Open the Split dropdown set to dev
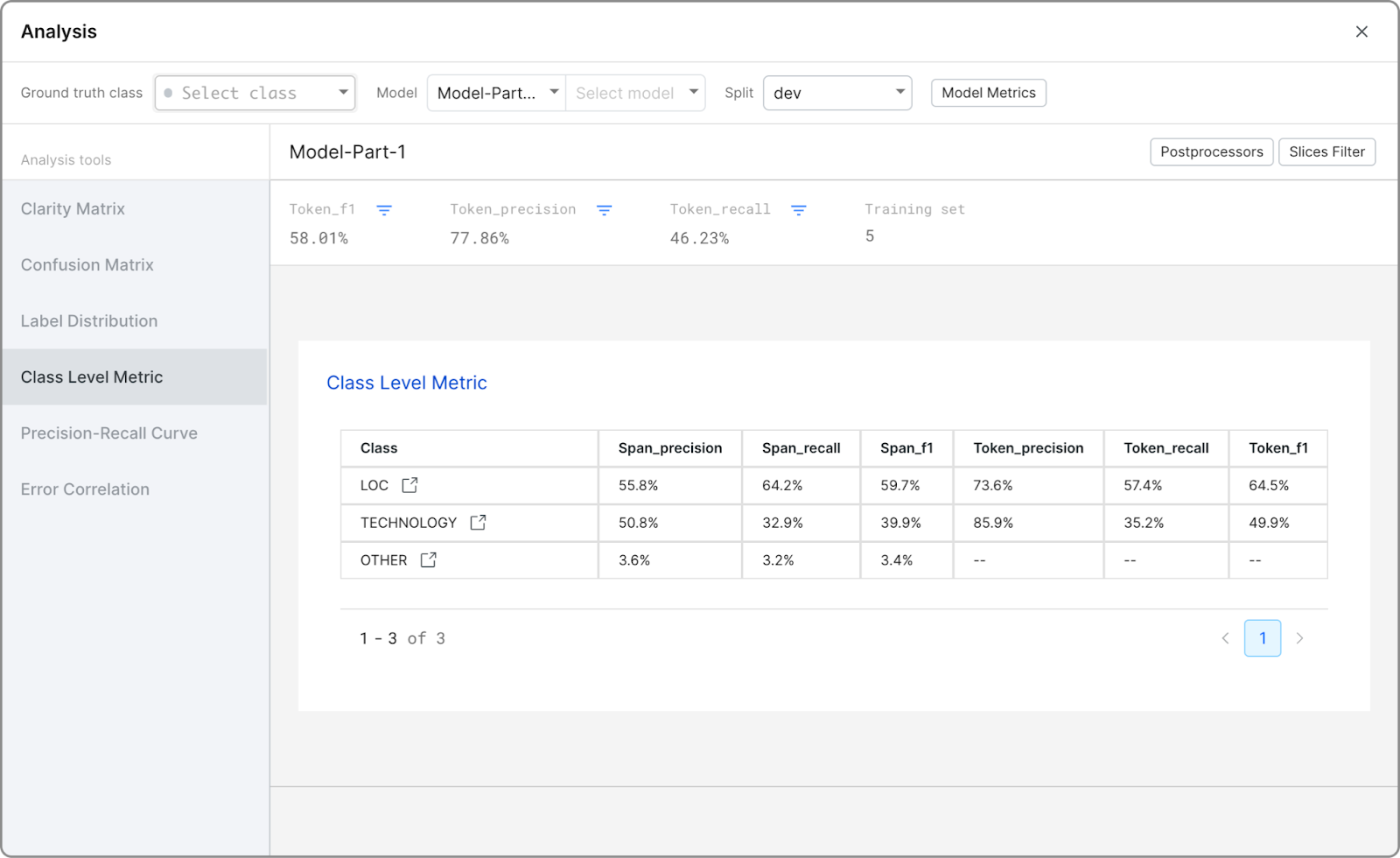 point(837,93)
